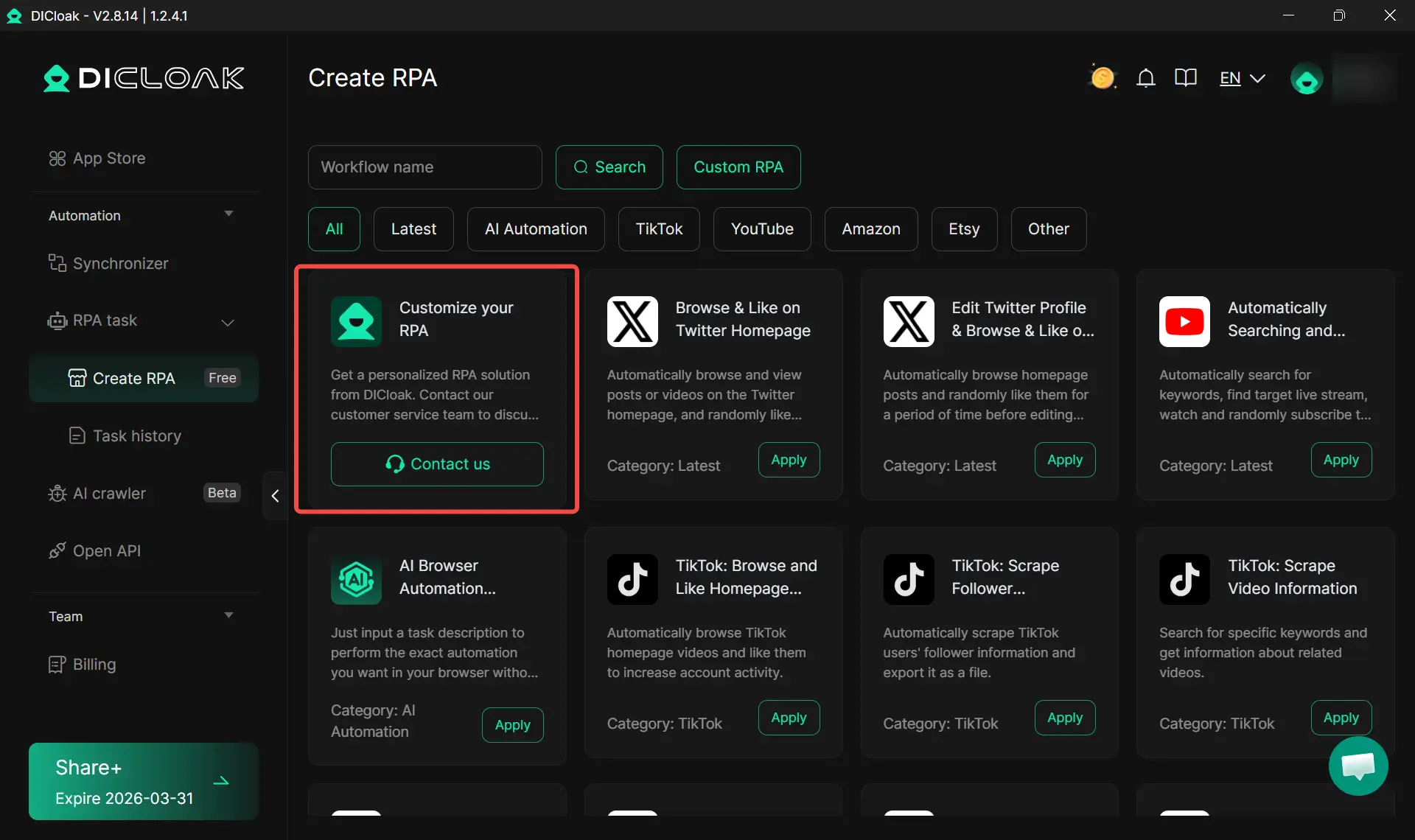Select the TikTok category tab
The image size is (1415, 840).
tap(658, 229)
